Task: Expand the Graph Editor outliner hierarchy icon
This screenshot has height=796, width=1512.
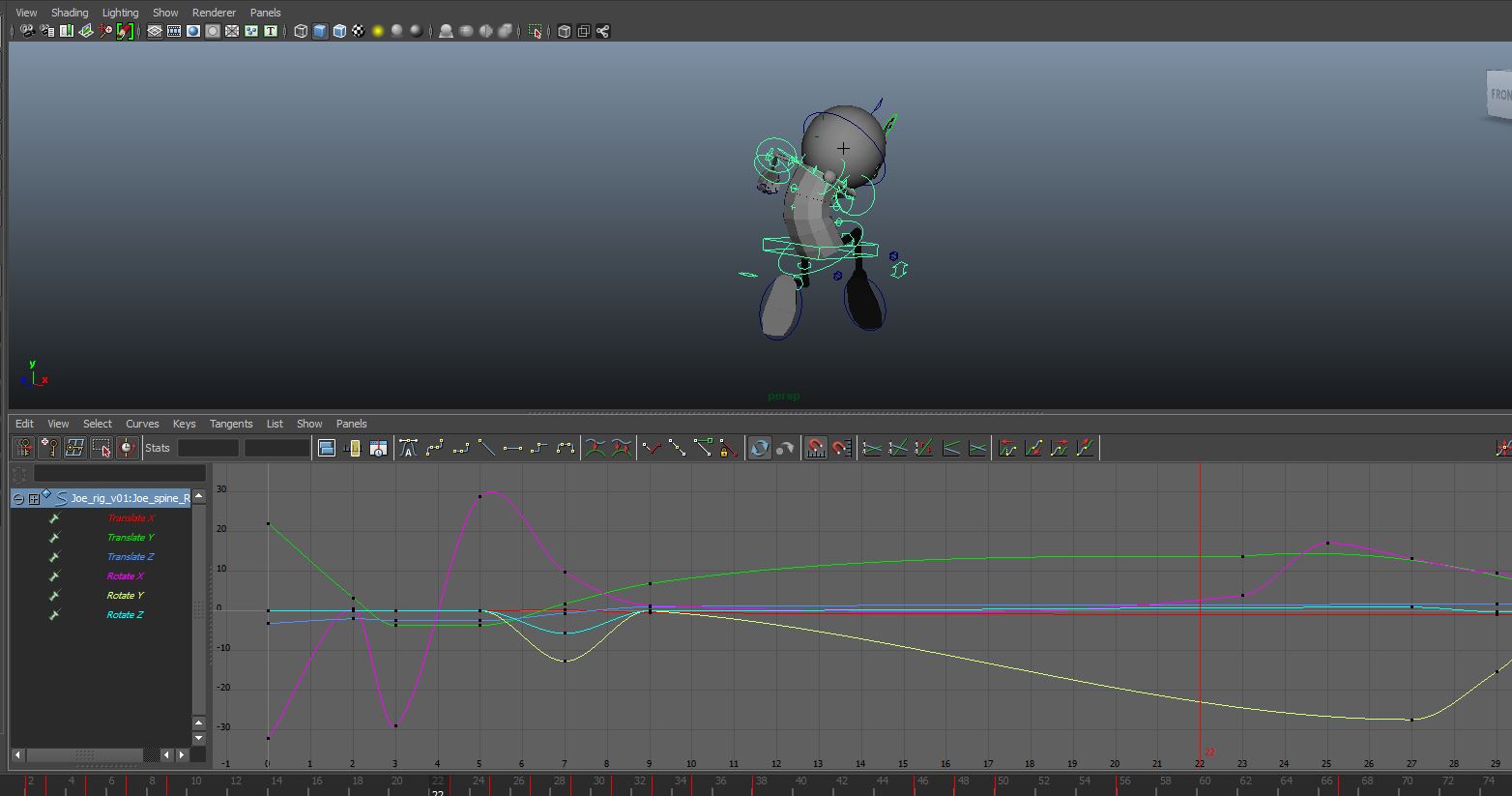Action: tap(34, 498)
